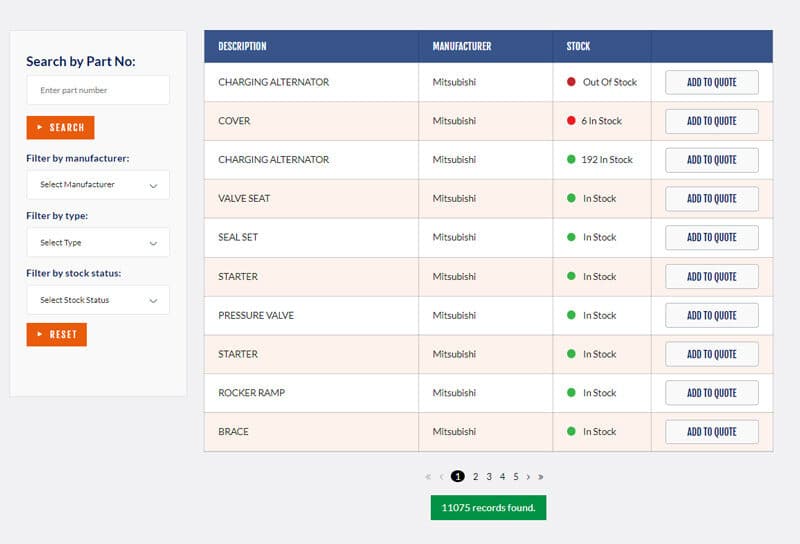Click red status dot for Out Of Stock
Image resolution: width=800 pixels, height=544 pixels.
coord(571,82)
